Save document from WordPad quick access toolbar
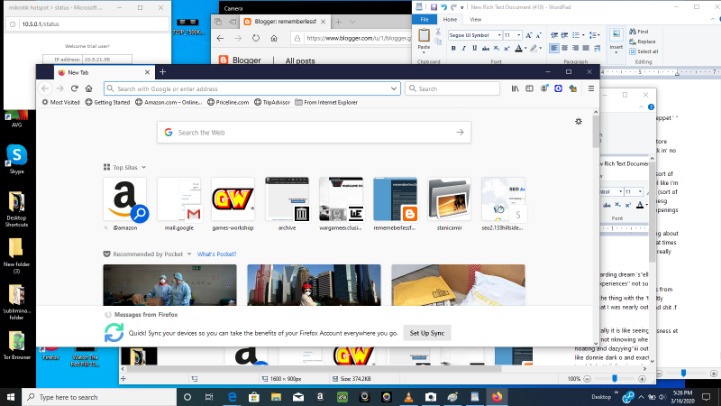Image resolution: width=721 pixels, height=406 pixels. click(434, 7)
